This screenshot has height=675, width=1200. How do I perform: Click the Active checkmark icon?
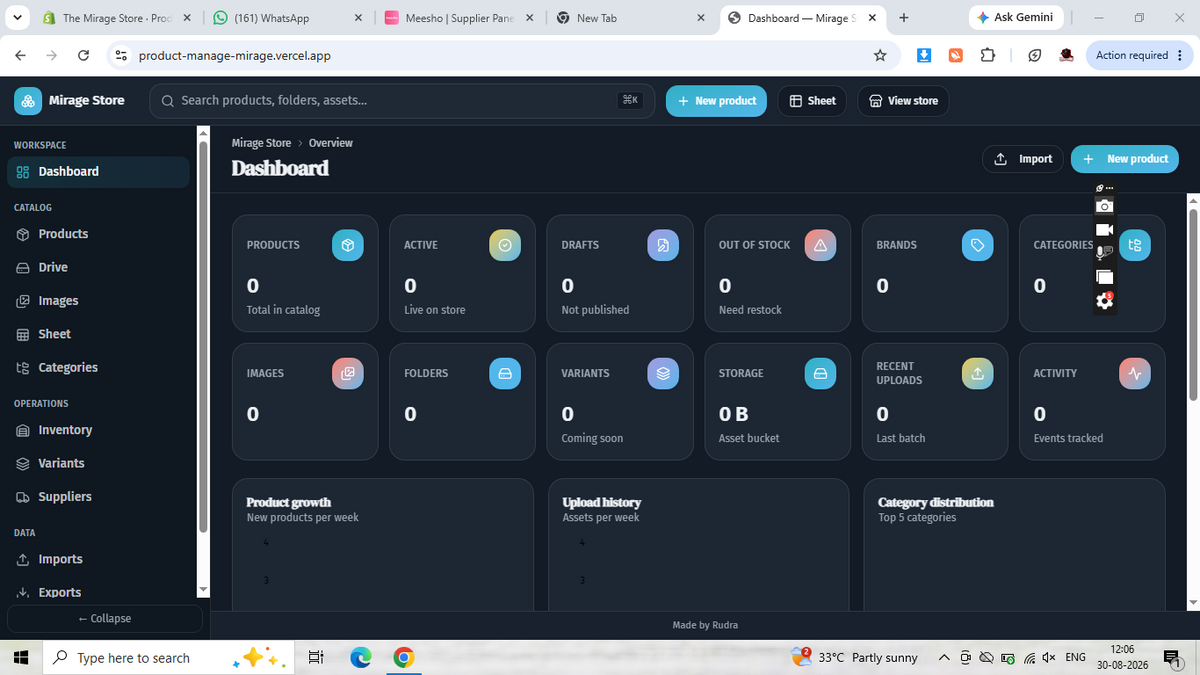[x=505, y=245]
